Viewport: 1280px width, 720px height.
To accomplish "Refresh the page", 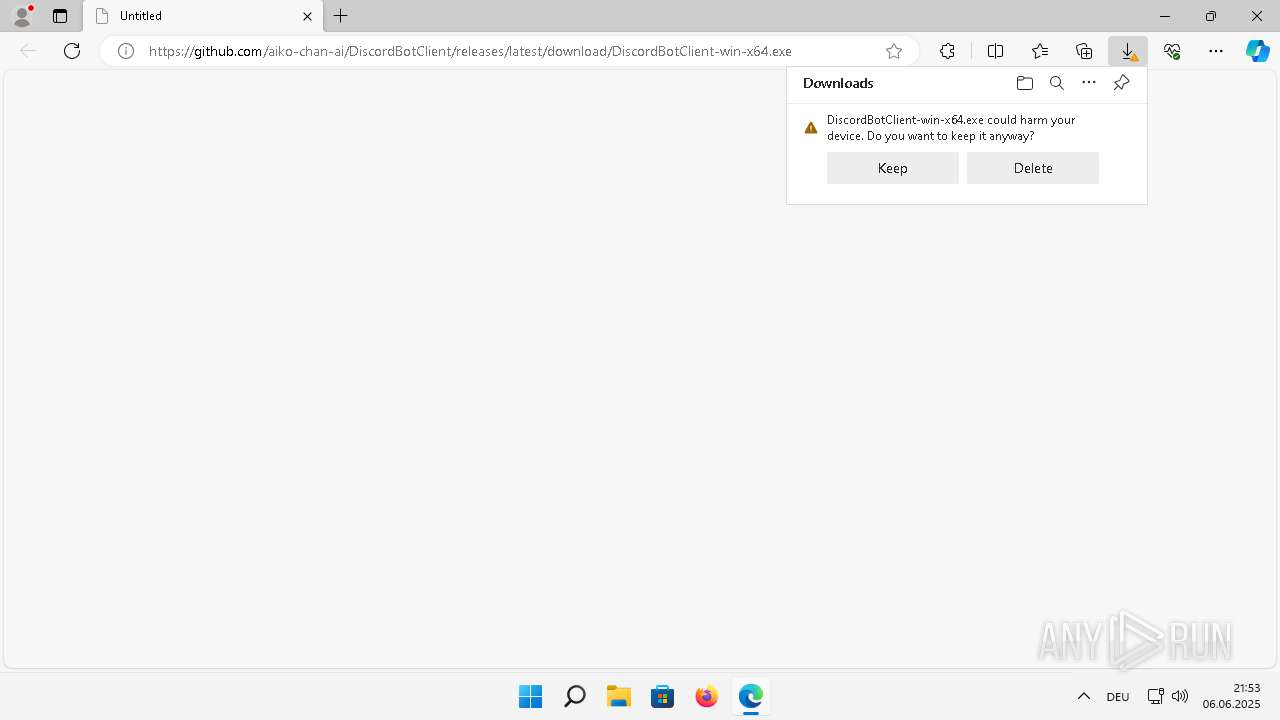I will tap(72, 51).
